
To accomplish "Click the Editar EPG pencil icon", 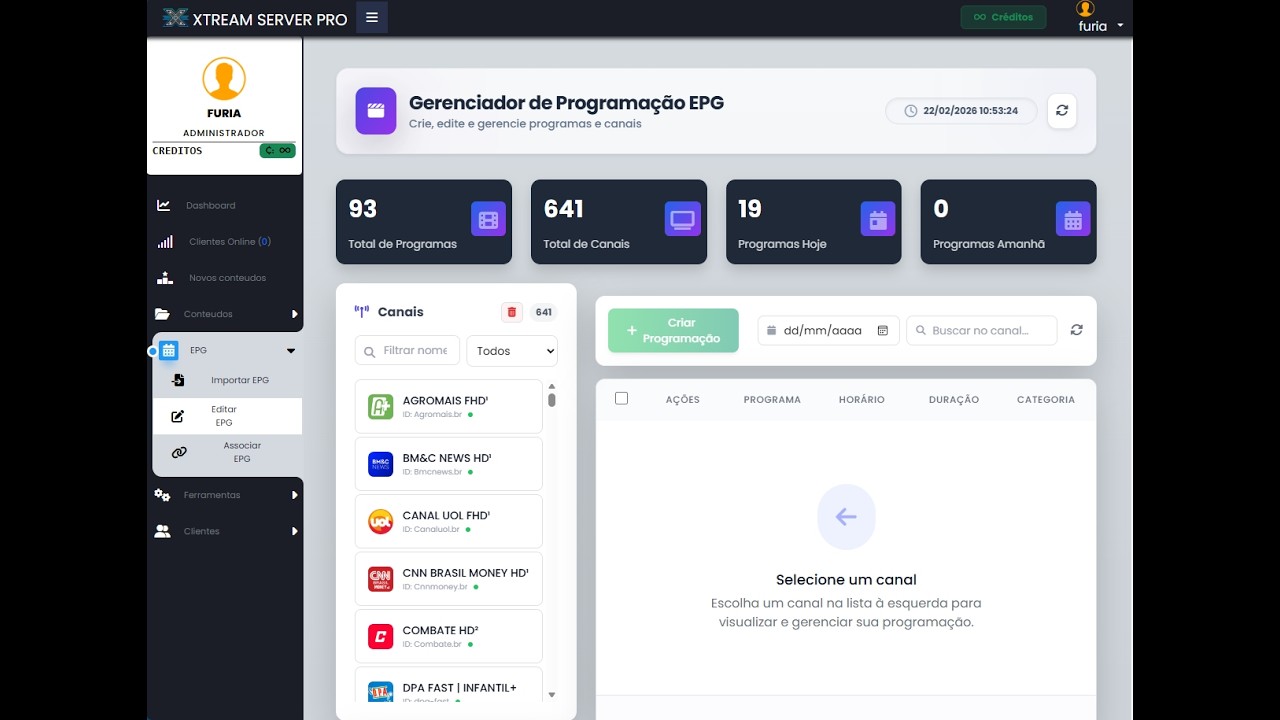I will [x=178, y=416].
